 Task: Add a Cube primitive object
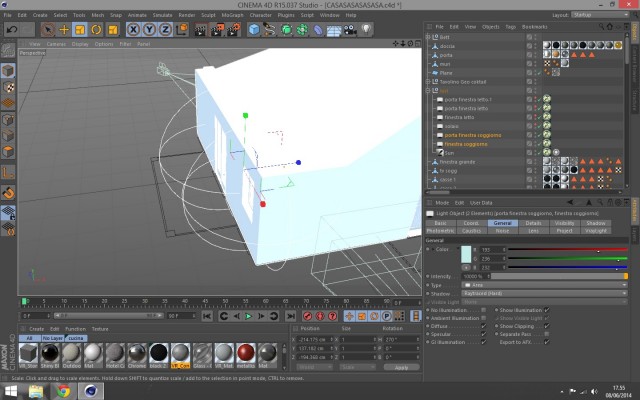coord(254,30)
